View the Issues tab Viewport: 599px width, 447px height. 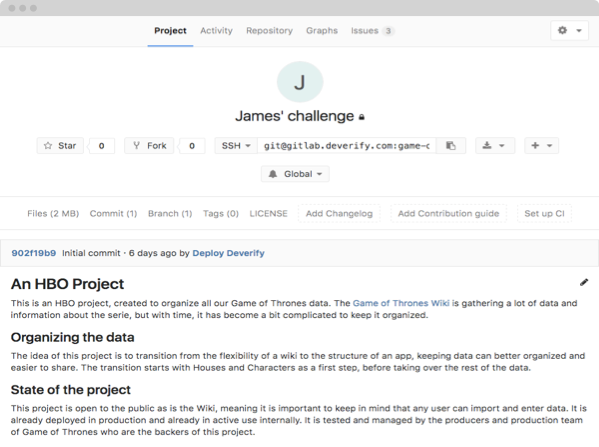(372, 31)
